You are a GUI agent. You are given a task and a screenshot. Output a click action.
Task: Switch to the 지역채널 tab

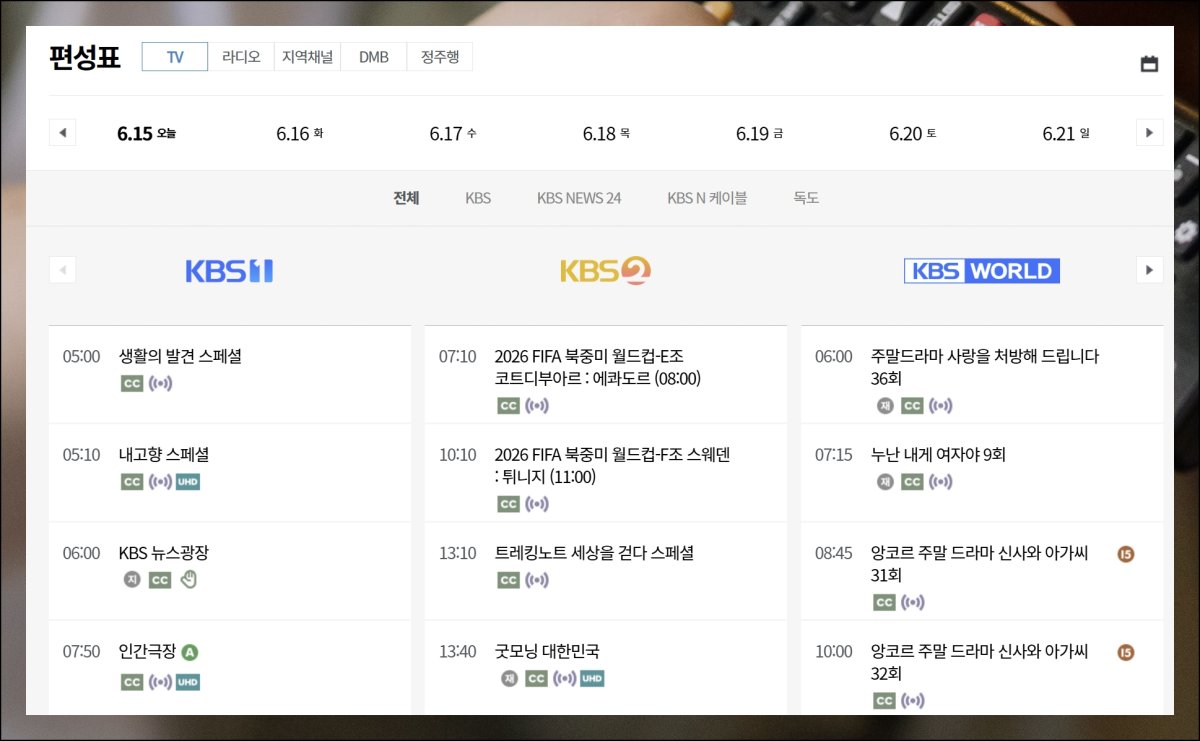(307, 57)
